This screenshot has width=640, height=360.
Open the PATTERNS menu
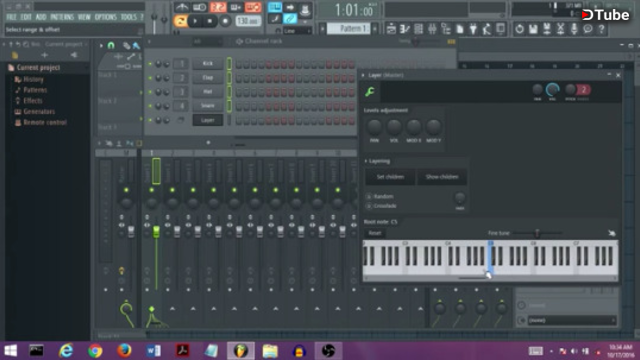tap(62, 17)
